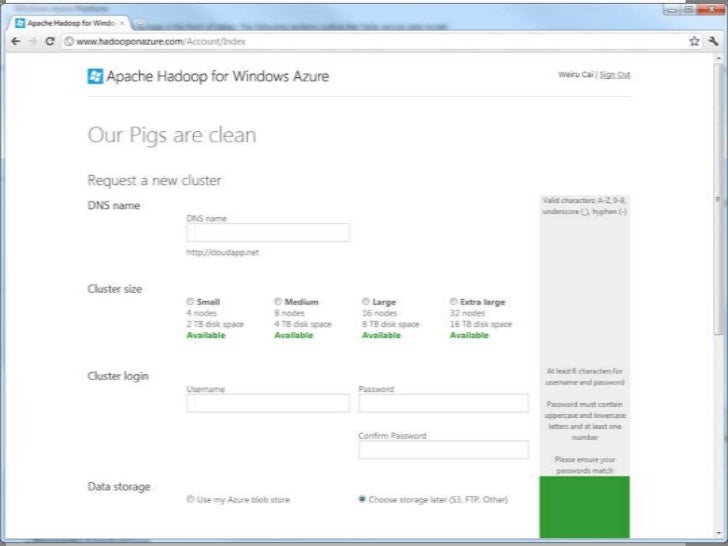This screenshot has height=546, width=728.
Task: Click the http://cloudapp.net text
Action: click(222, 253)
